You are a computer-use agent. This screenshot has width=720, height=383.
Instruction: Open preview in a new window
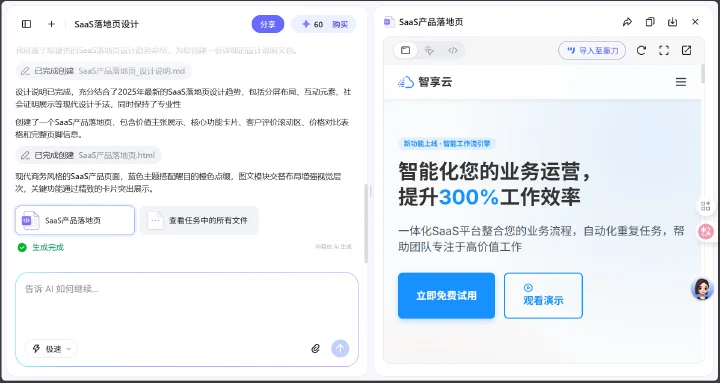click(686, 51)
